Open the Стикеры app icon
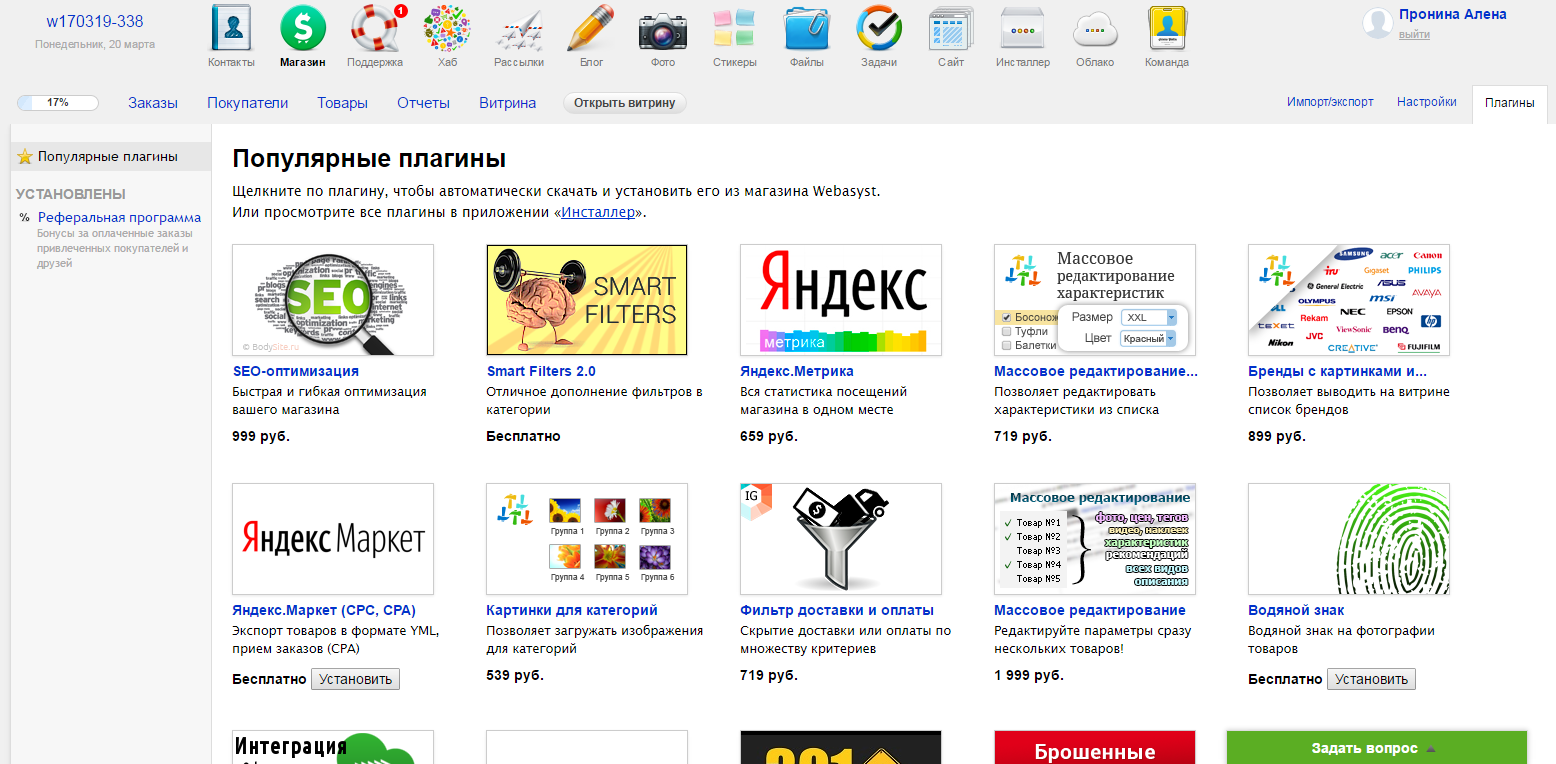 pos(734,30)
